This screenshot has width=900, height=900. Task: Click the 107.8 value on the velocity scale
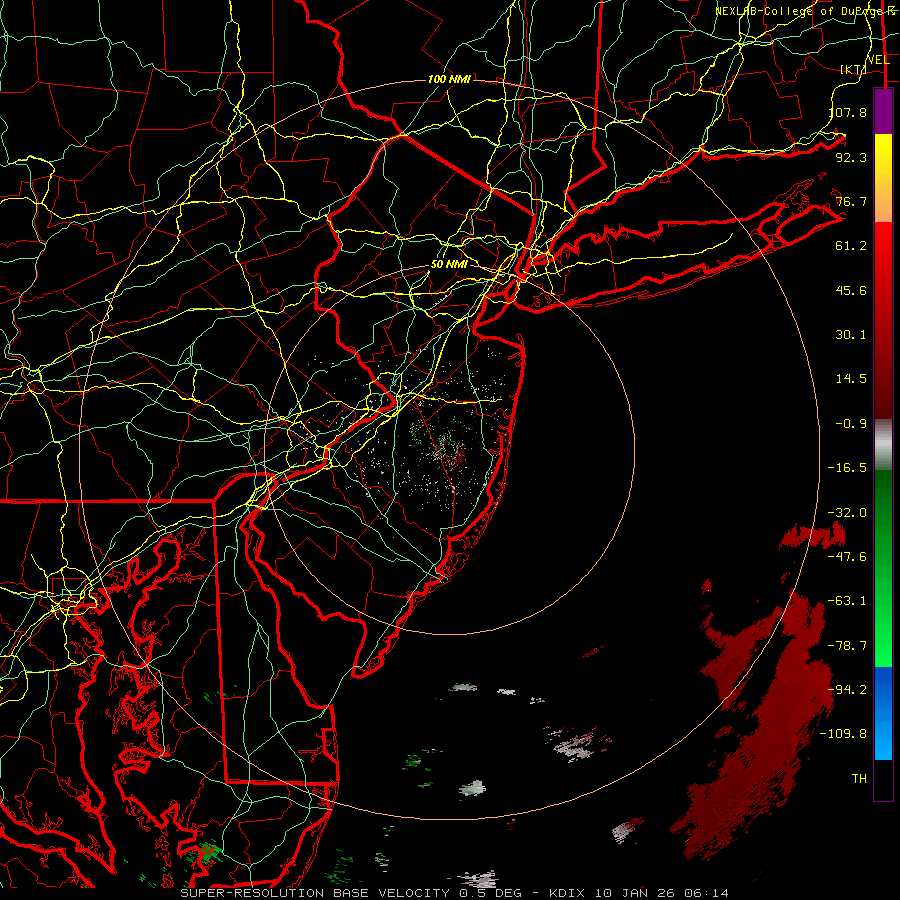tap(847, 112)
